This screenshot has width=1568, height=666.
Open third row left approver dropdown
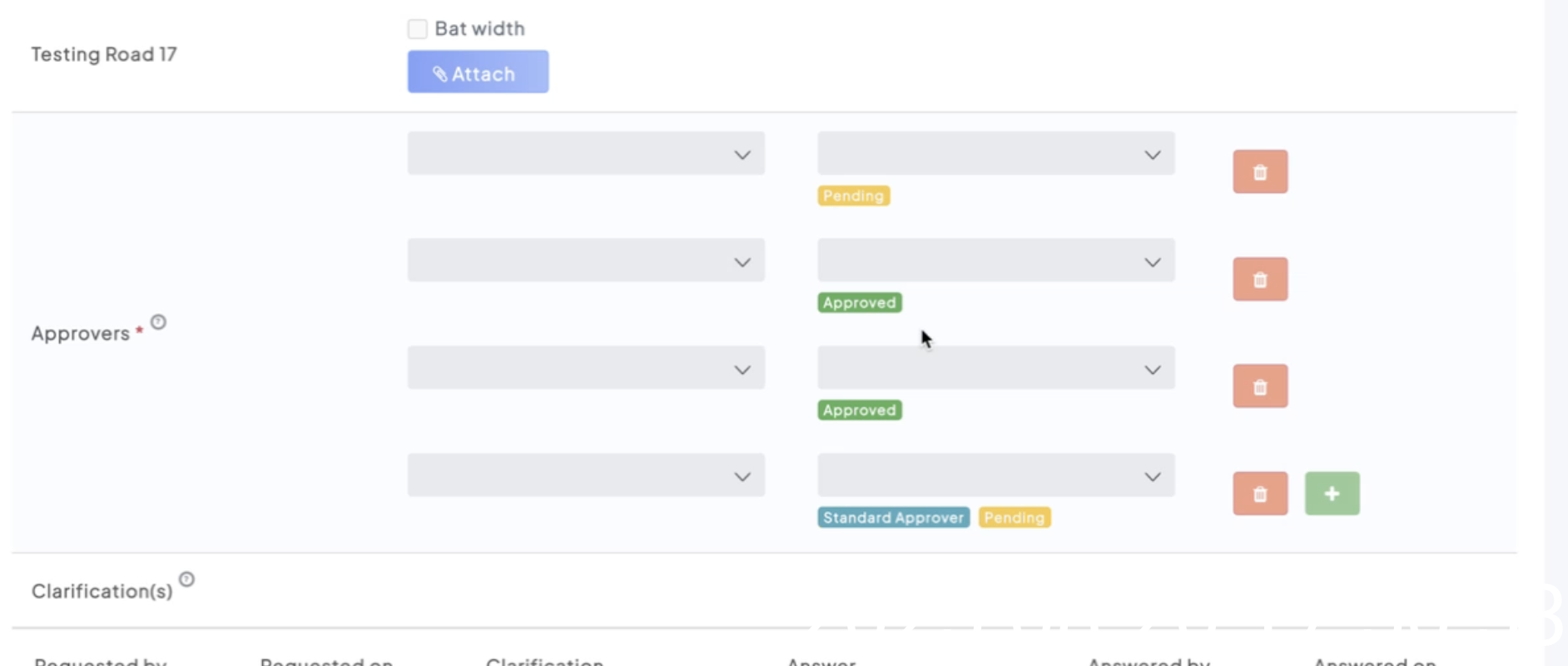(585, 368)
